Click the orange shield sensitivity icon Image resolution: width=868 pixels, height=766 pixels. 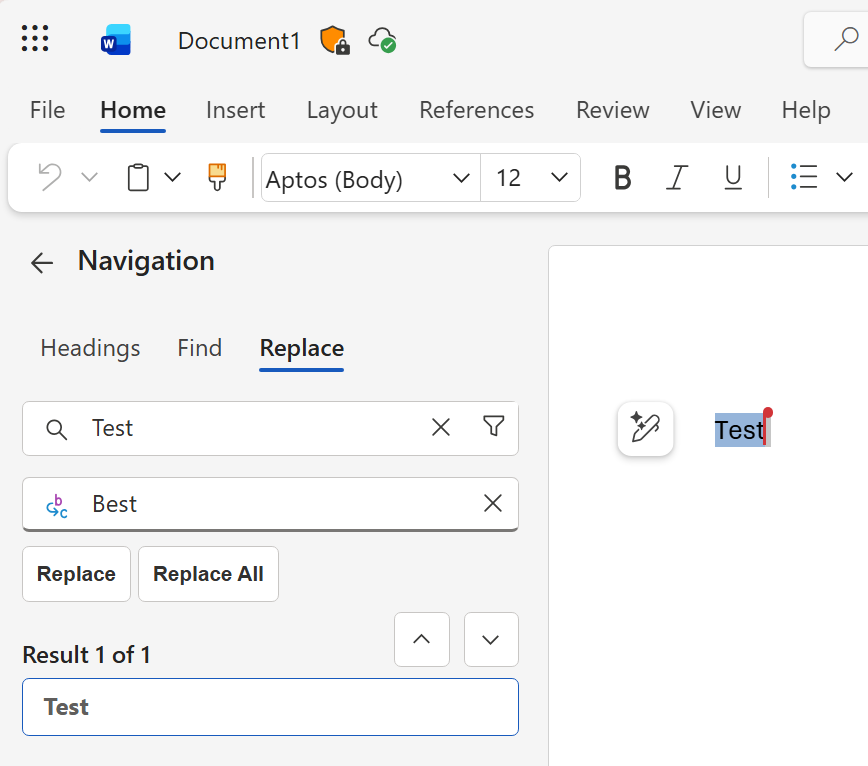point(335,40)
